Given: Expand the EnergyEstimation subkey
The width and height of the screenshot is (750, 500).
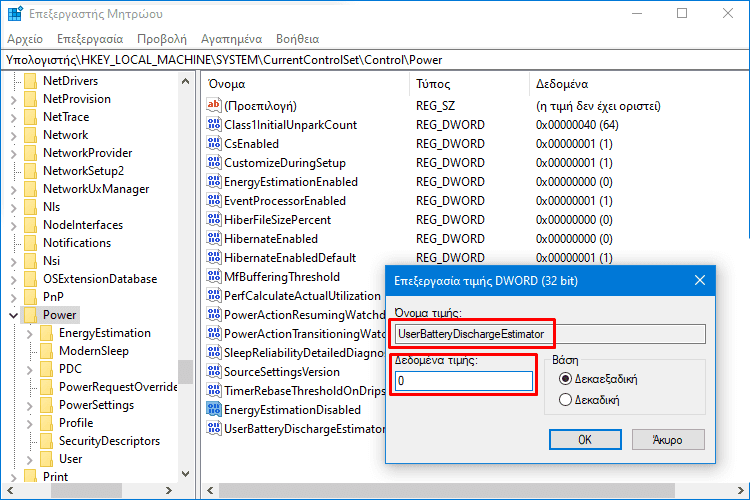Looking at the screenshot, I should 30,333.
